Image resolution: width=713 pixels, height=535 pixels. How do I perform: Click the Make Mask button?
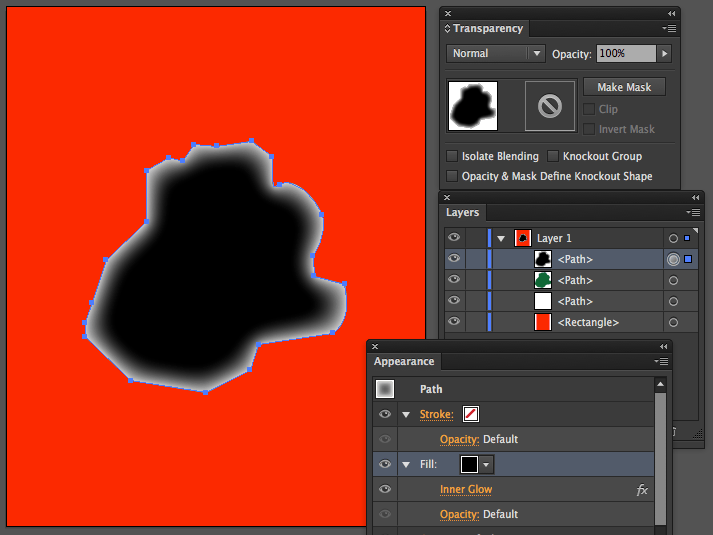[x=624, y=87]
